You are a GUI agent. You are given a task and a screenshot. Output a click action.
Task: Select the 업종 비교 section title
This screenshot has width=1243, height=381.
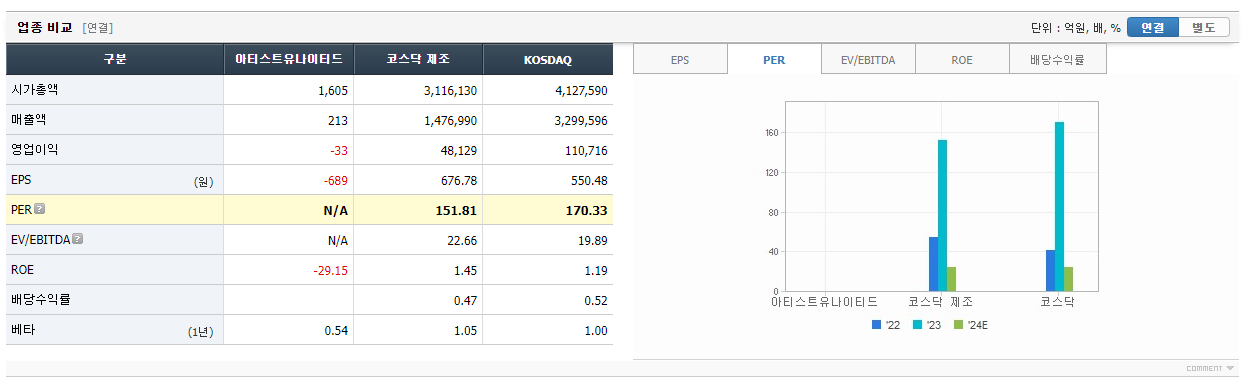[45, 27]
